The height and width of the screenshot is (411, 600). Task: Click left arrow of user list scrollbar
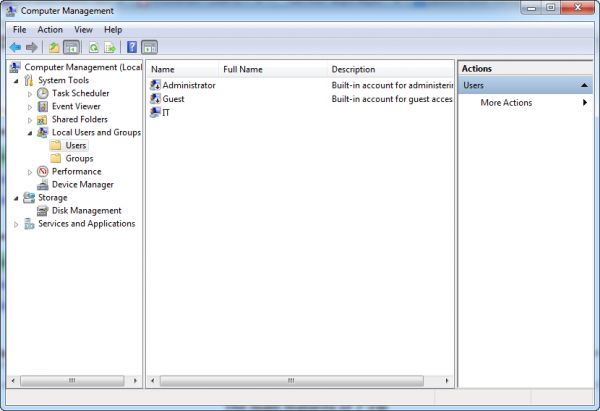153,381
